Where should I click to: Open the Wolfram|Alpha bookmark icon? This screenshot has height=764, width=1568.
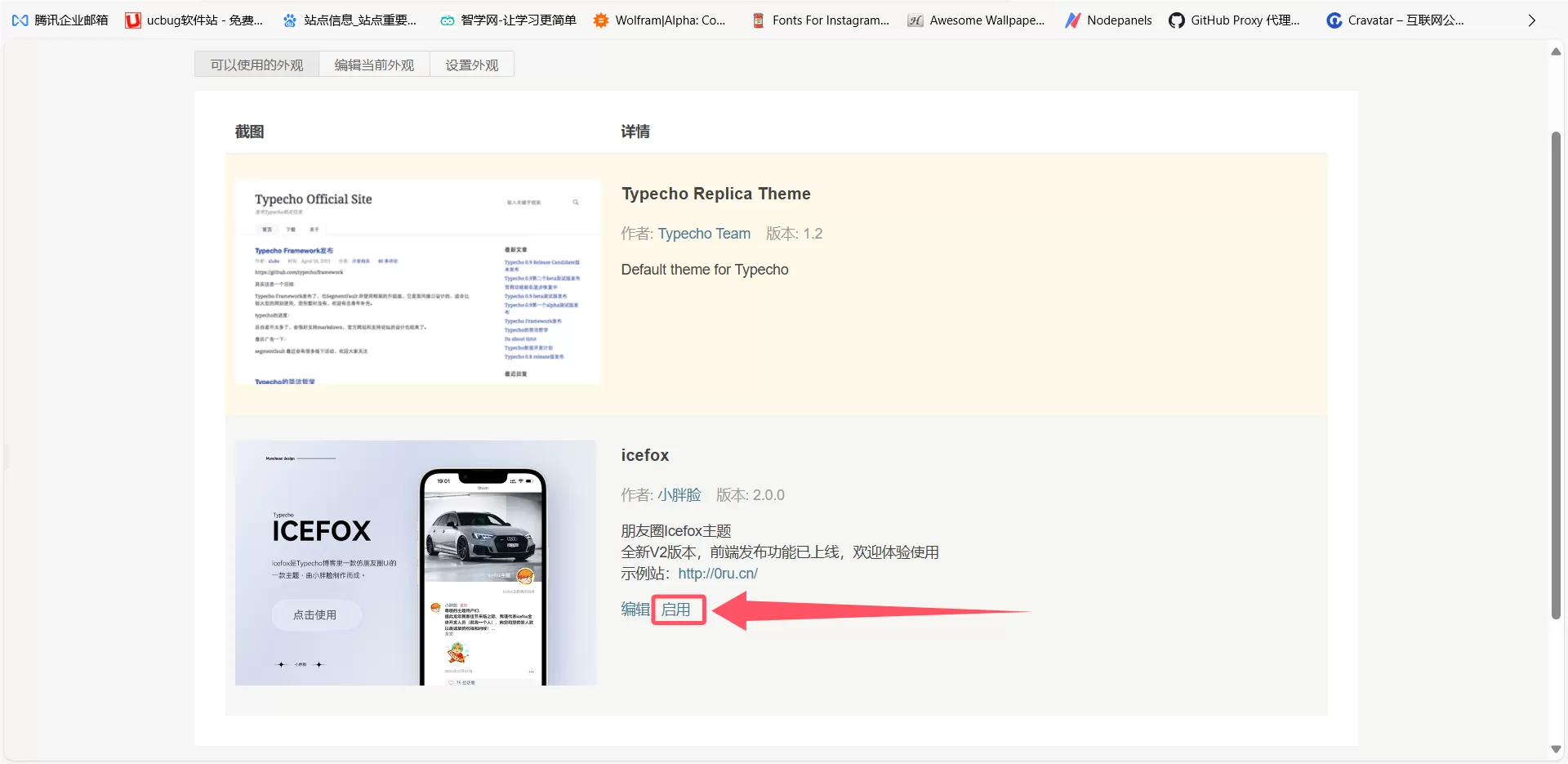pos(601,20)
